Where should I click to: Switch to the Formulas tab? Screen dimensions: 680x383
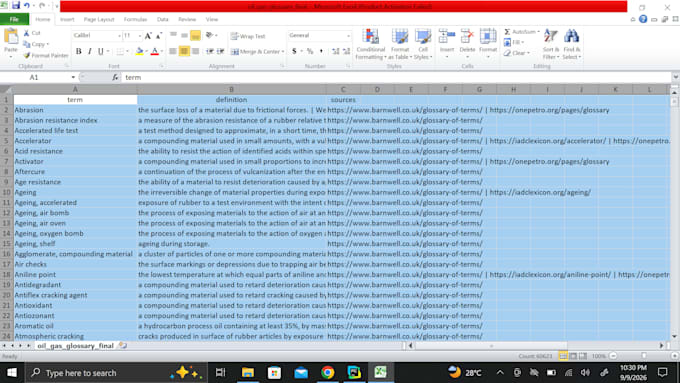(x=135, y=20)
